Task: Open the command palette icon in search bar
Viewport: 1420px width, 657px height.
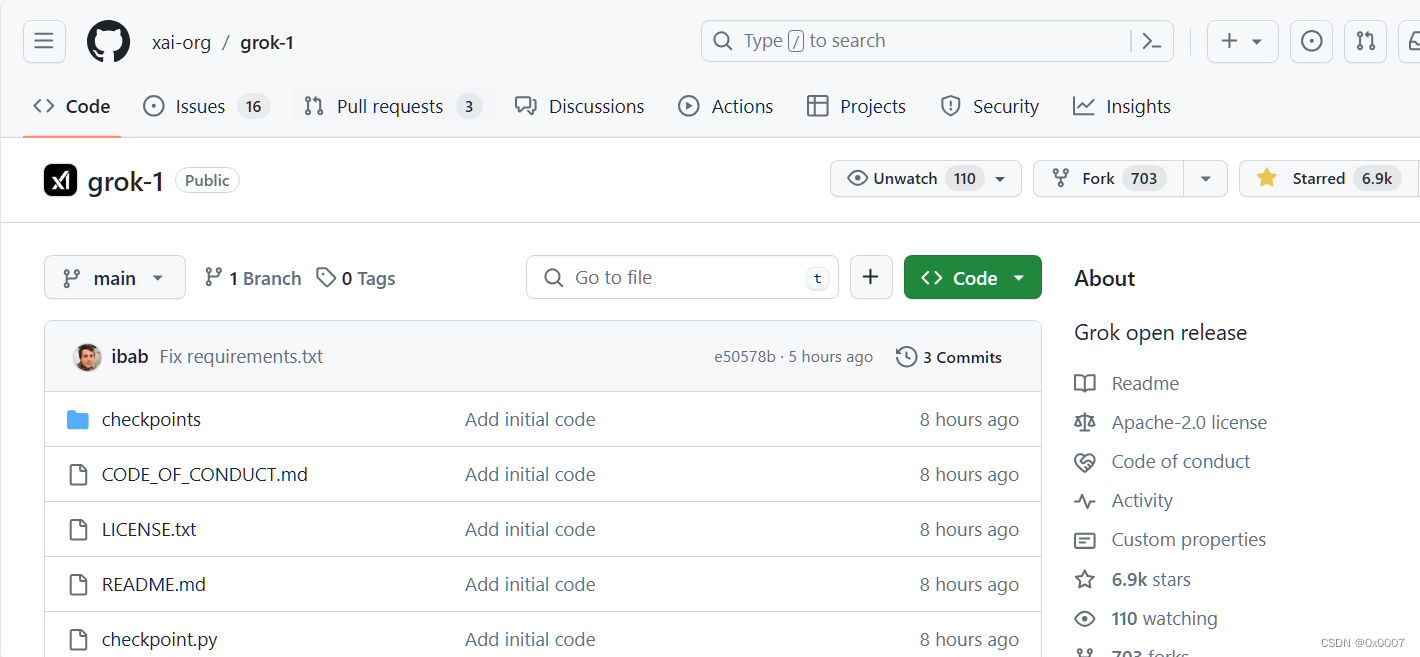Action: point(1151,41)
